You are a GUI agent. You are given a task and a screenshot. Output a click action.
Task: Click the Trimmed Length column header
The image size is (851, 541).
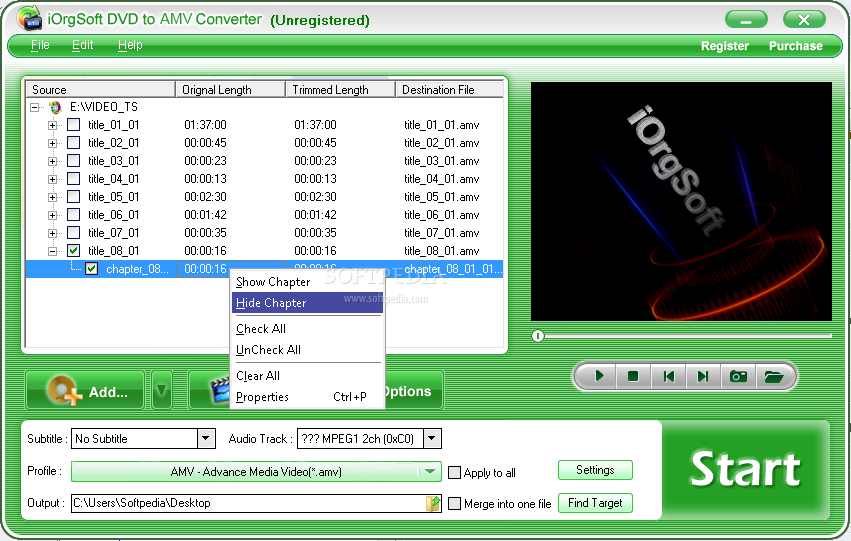(x=340, y=90)
